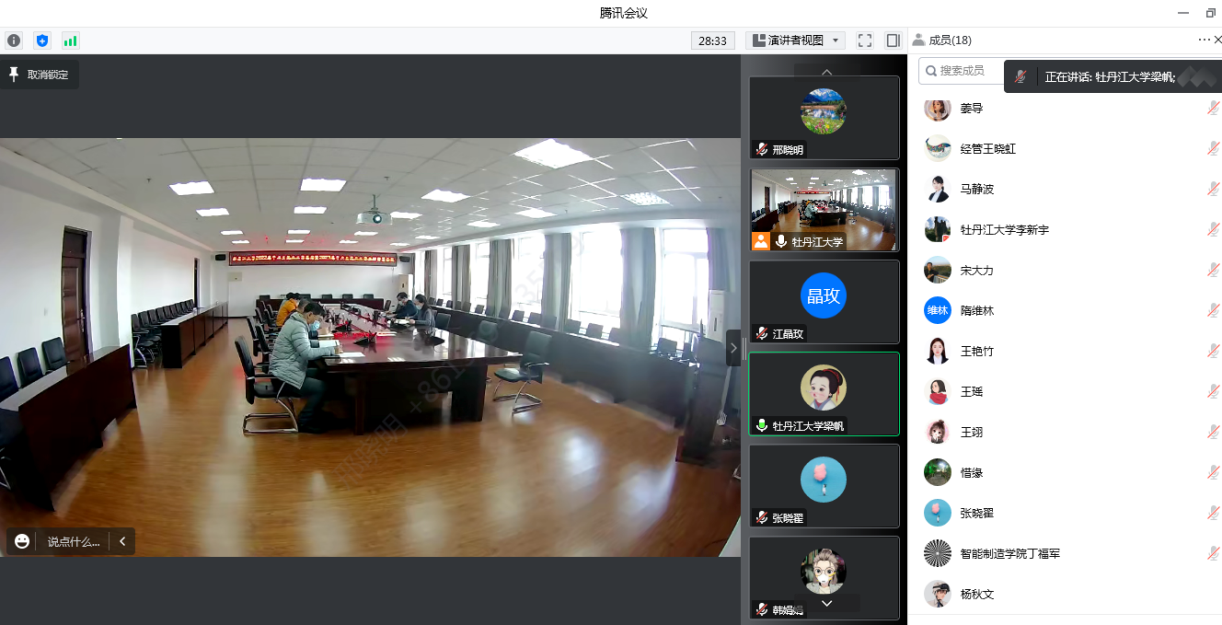The image size is (1222, 625).
Task: Open the 演讲者视图 view dropdown
Action: pos(795,41)
